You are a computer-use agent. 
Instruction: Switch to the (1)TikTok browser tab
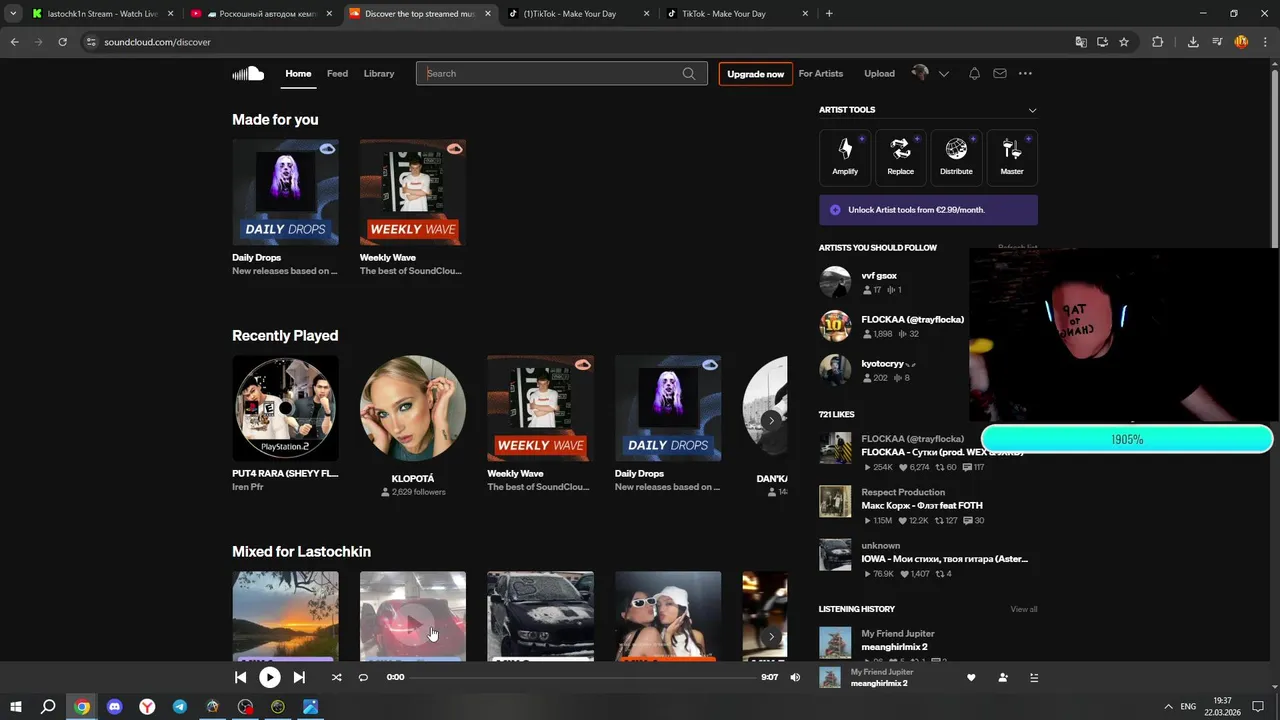click(x=577, y=14)
